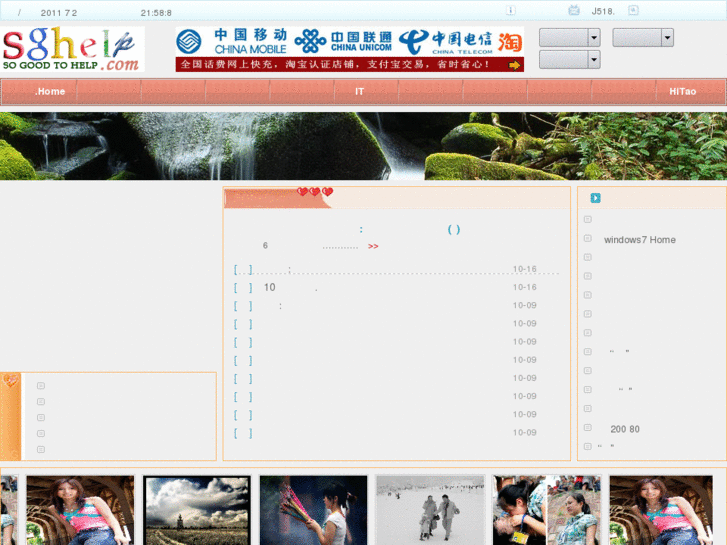The height and width of the screenshot is (545, 727).
Task: Click the info icon in top bar
Action: (x=510, y=10)
